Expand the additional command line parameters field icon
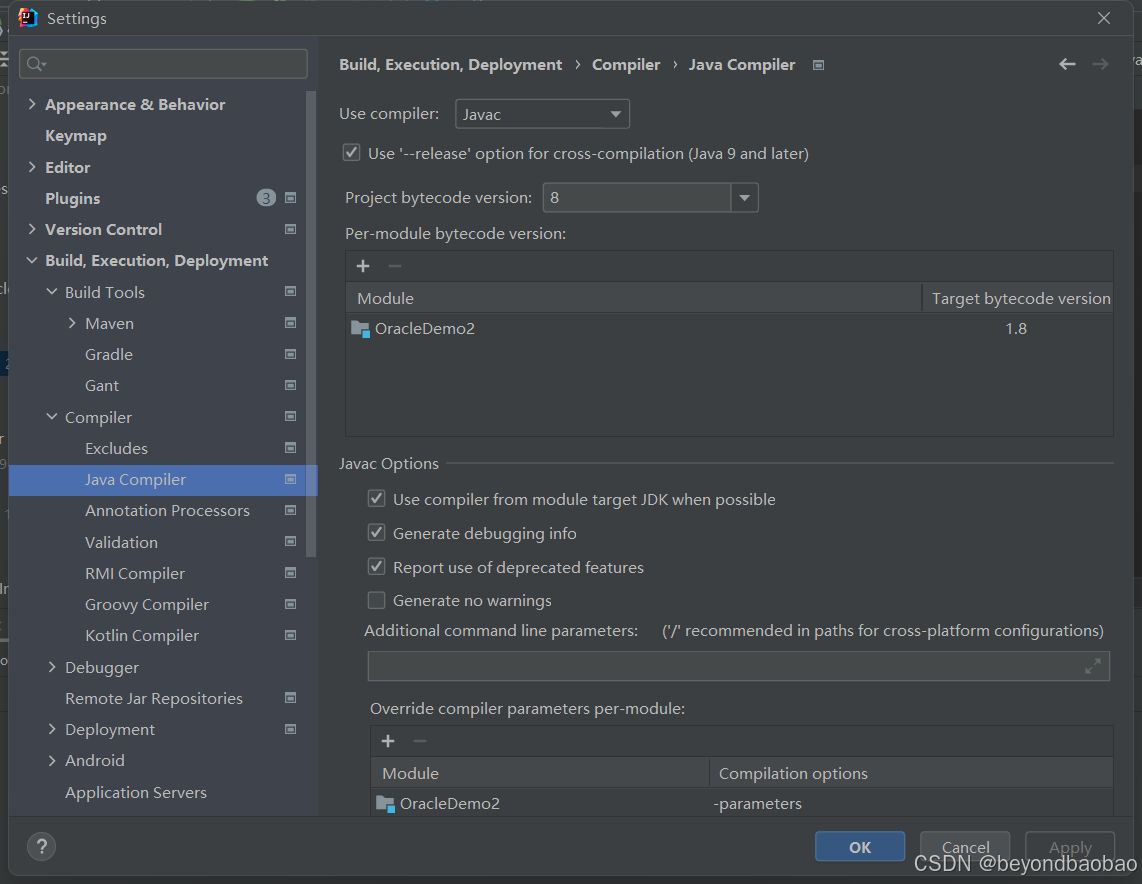 click(1092, 666)
